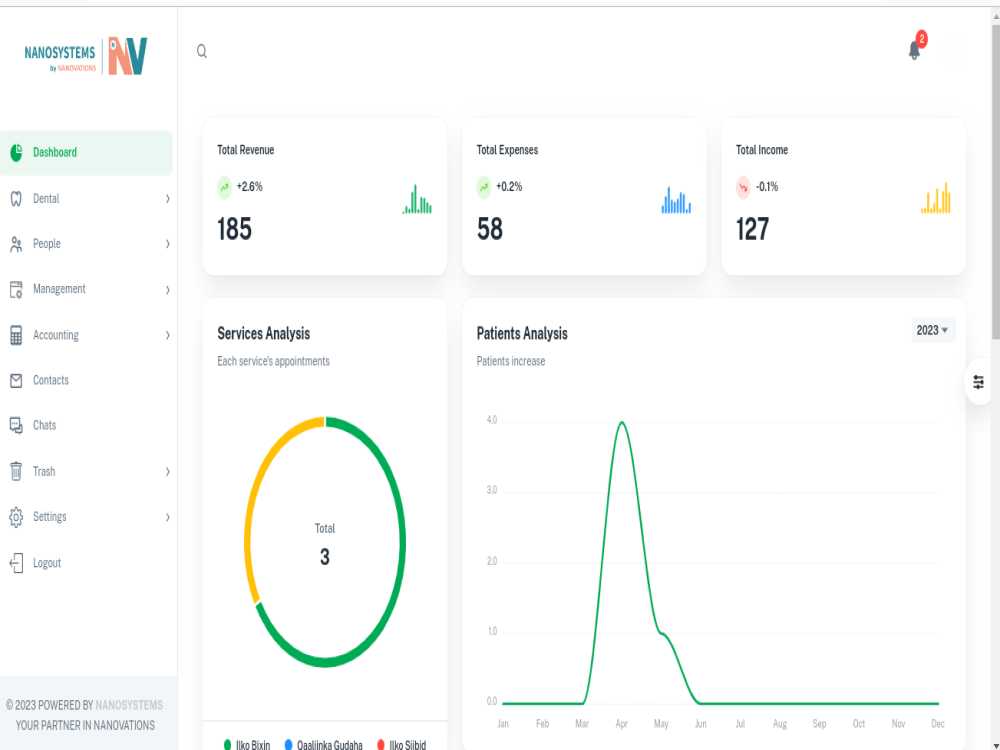Click the People users icon
This screenshot has height=750, width=1000.
(x=17, y=244)
